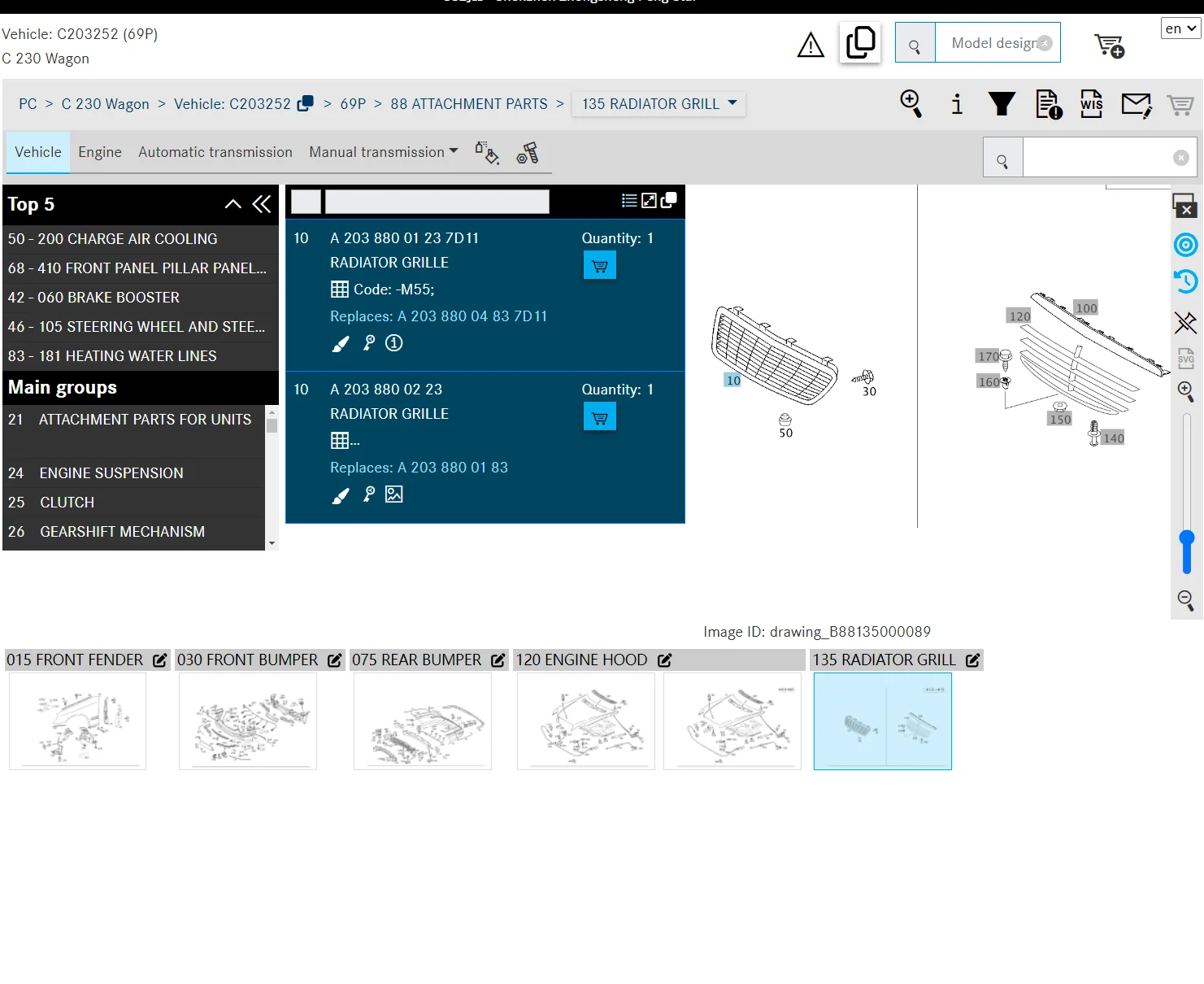Add A 203 880 01 23 7D11 to cart
This screenshot has width=1204, height=984.
[600, 265]
